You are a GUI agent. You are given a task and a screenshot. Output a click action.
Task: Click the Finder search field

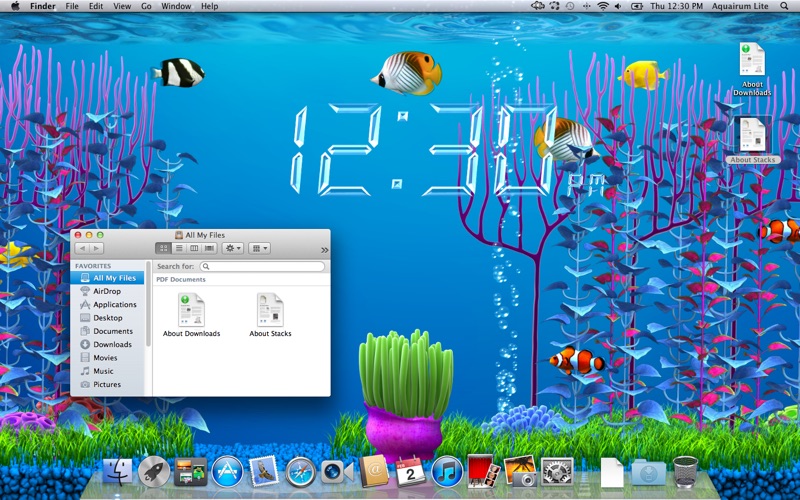click(263, 267)
